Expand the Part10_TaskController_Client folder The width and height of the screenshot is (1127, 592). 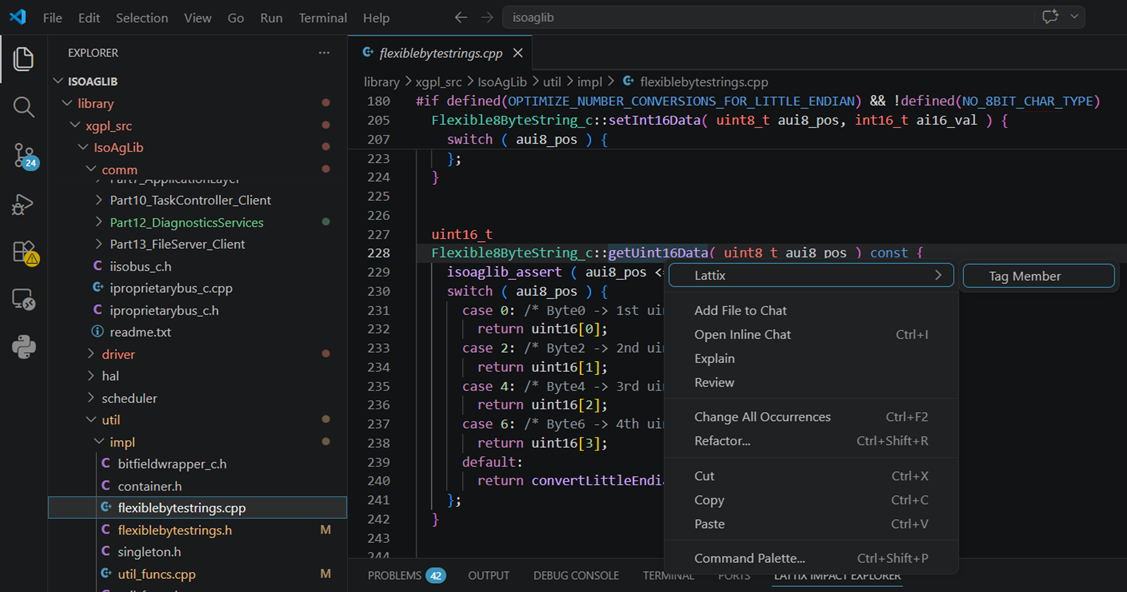98,200
